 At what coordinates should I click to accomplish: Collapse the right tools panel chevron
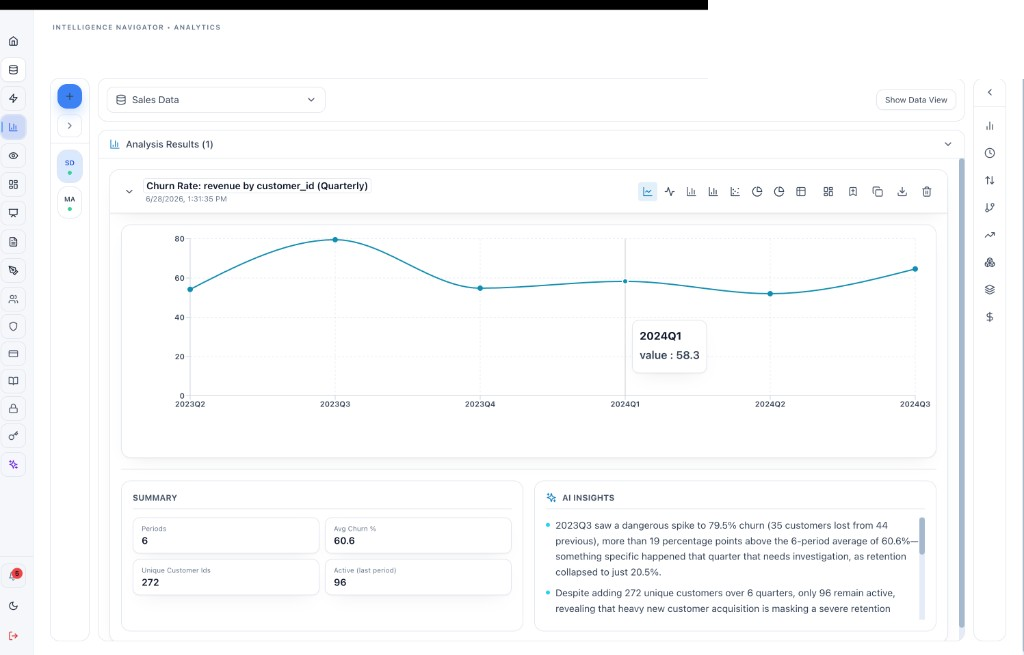pyautogui.click(x=990, y=93)
